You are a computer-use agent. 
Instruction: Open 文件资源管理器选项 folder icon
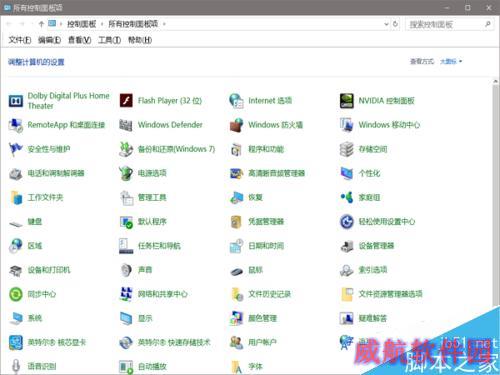click(347, 294)
